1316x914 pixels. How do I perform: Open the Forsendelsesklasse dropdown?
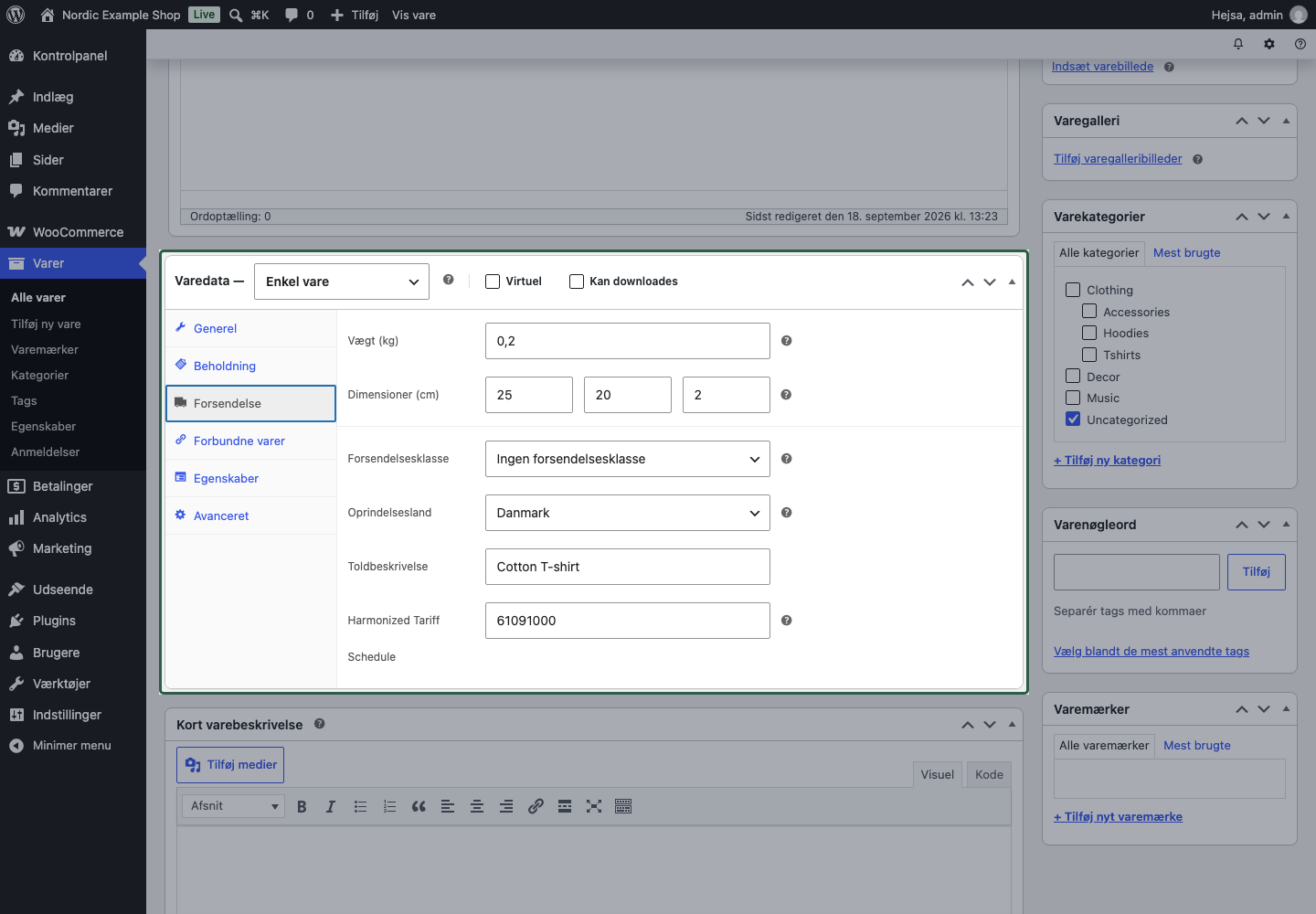[628, 459]
